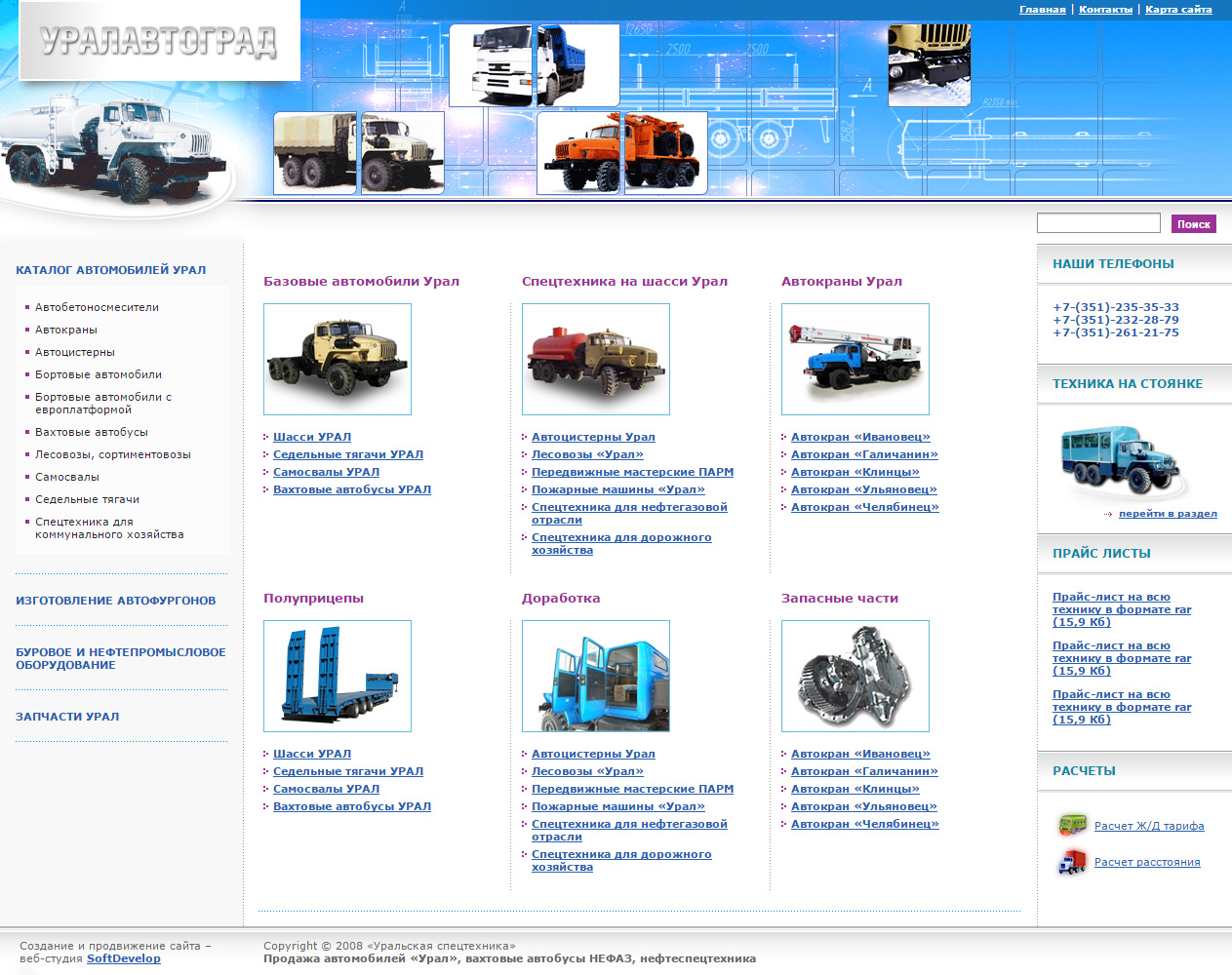
Task: Open Вахтовые автобусы in the catalog sidebar
Action: click(x=92, y=432)
